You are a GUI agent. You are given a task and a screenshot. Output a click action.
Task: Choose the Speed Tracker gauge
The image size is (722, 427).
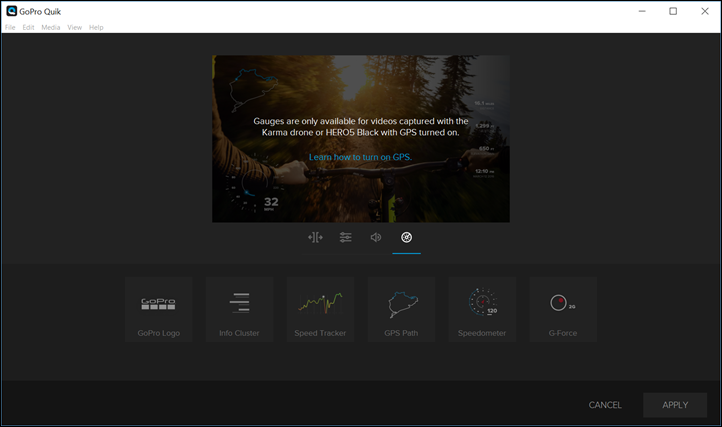pyautogui.click(x=320, y=310)
